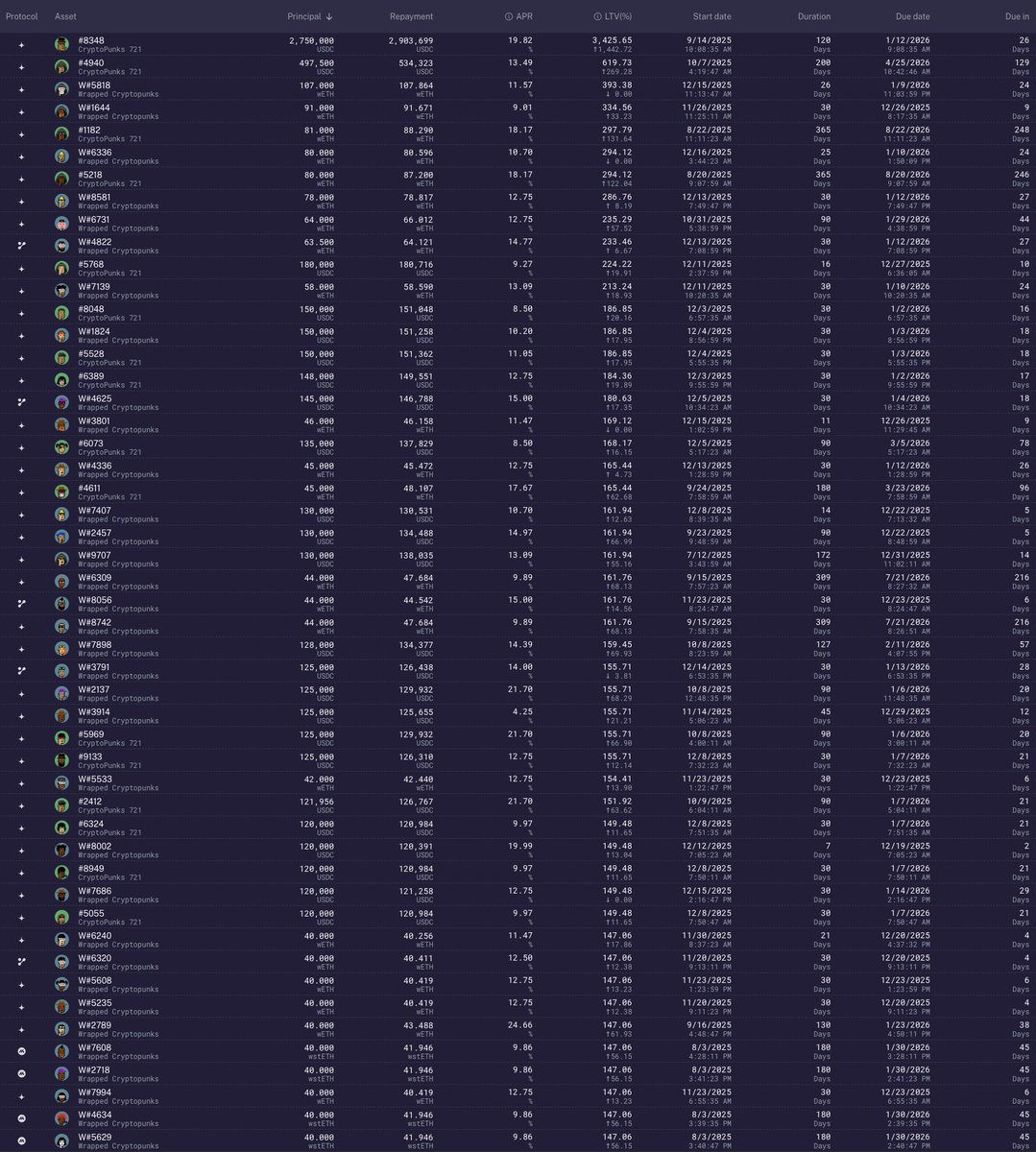The image size is (1036, 1152).
Task: Click the sparkle protocol icon in the W#7994 row
Action: coord(22,1096)
